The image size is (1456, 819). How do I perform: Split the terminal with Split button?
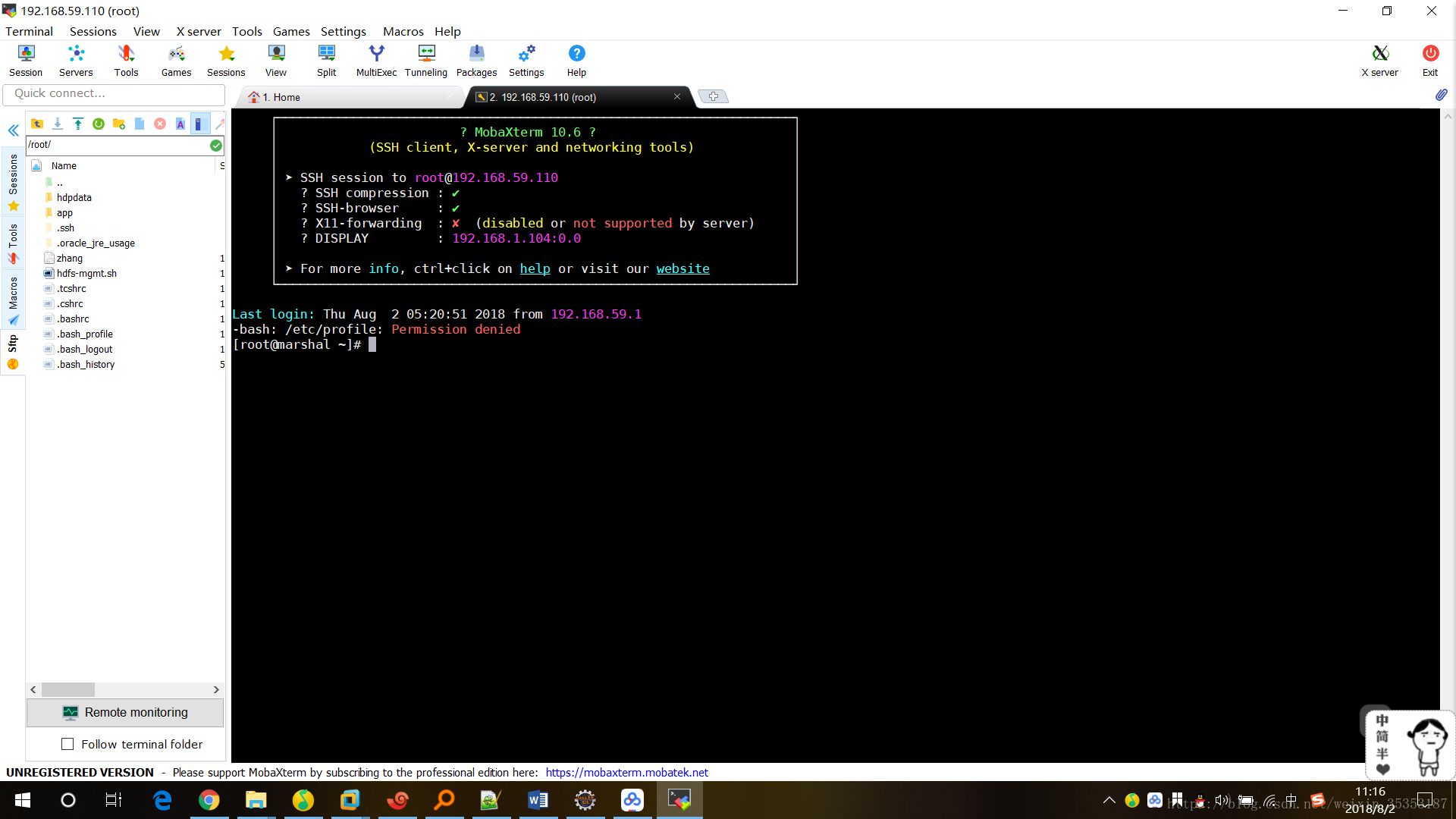pos(326,61)
